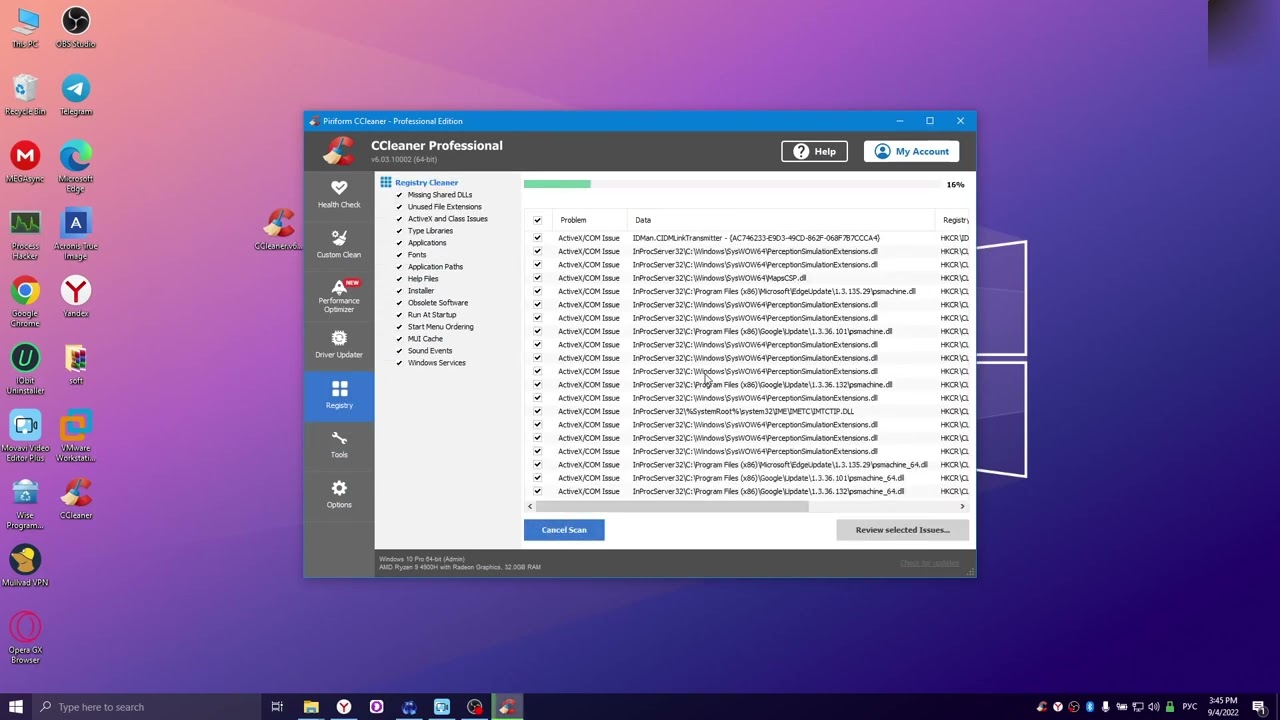Click the Registry Cleaner grid icon

tap(385, 182)
